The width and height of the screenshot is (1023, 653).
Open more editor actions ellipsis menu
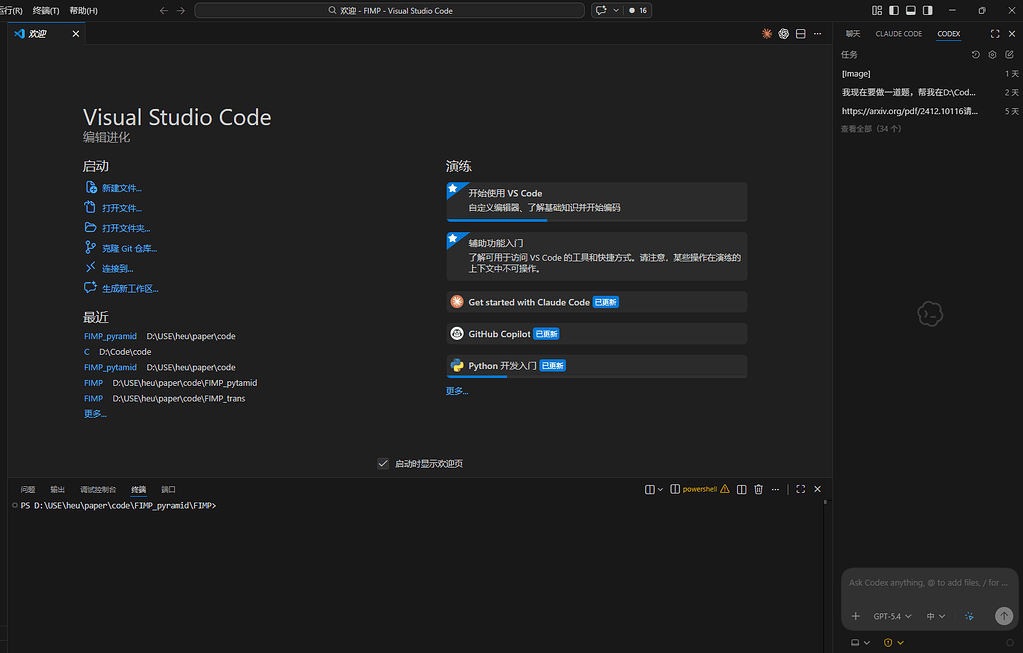point(817,34)
